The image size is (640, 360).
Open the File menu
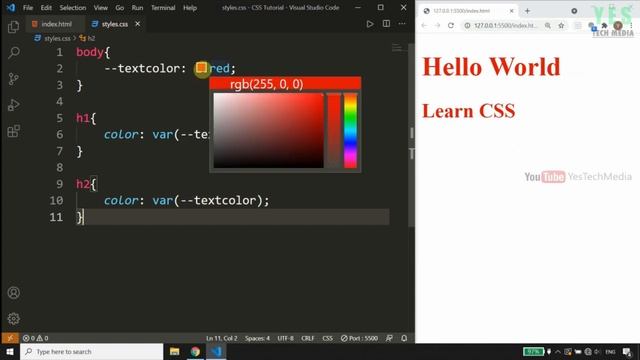[x=28, y=8]
